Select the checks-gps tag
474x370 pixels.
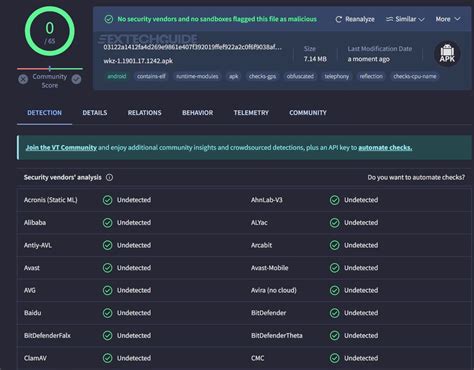coord(262,76)
